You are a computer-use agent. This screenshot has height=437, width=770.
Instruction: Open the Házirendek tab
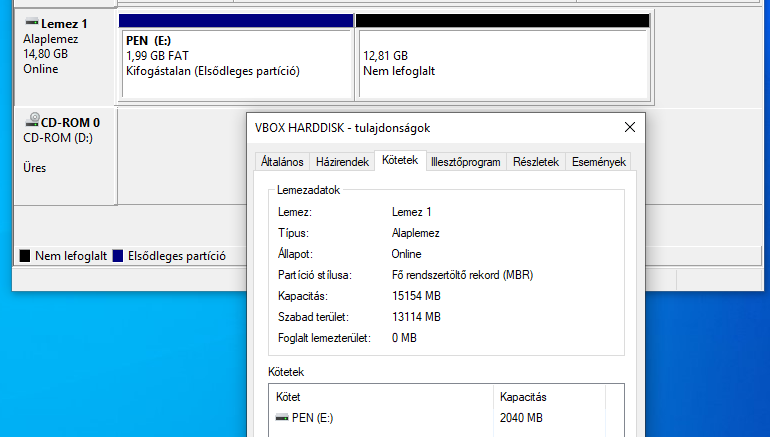342,162
